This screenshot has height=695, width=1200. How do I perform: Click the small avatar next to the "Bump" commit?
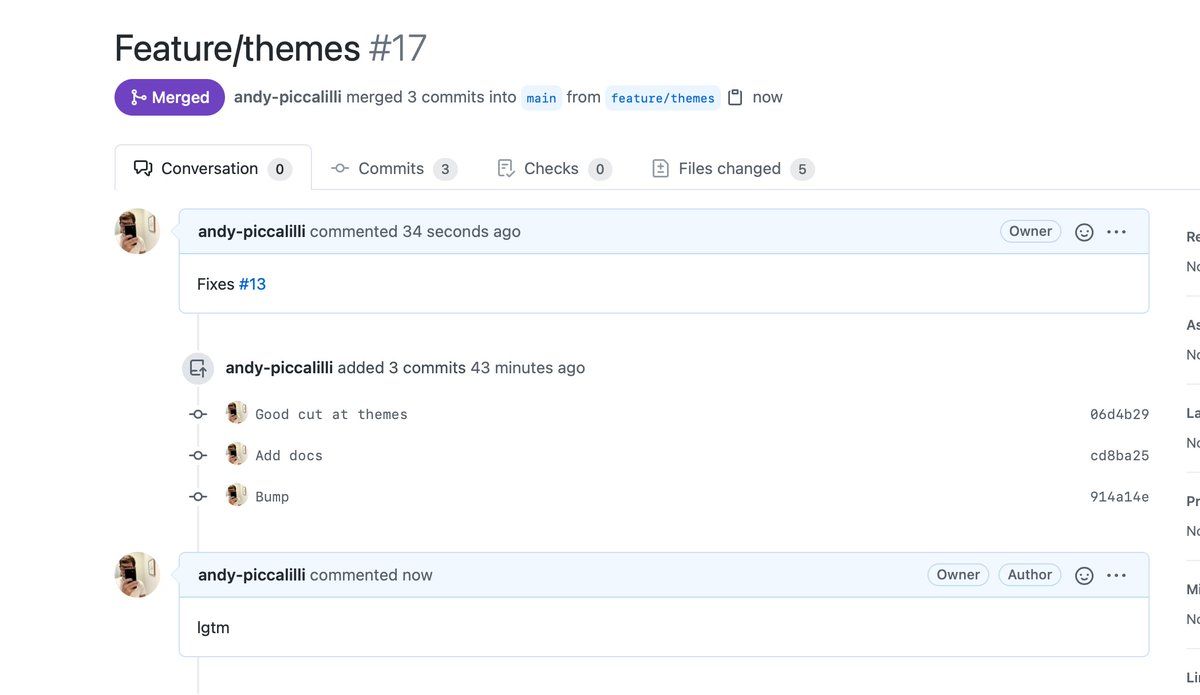tap(237, 495)
